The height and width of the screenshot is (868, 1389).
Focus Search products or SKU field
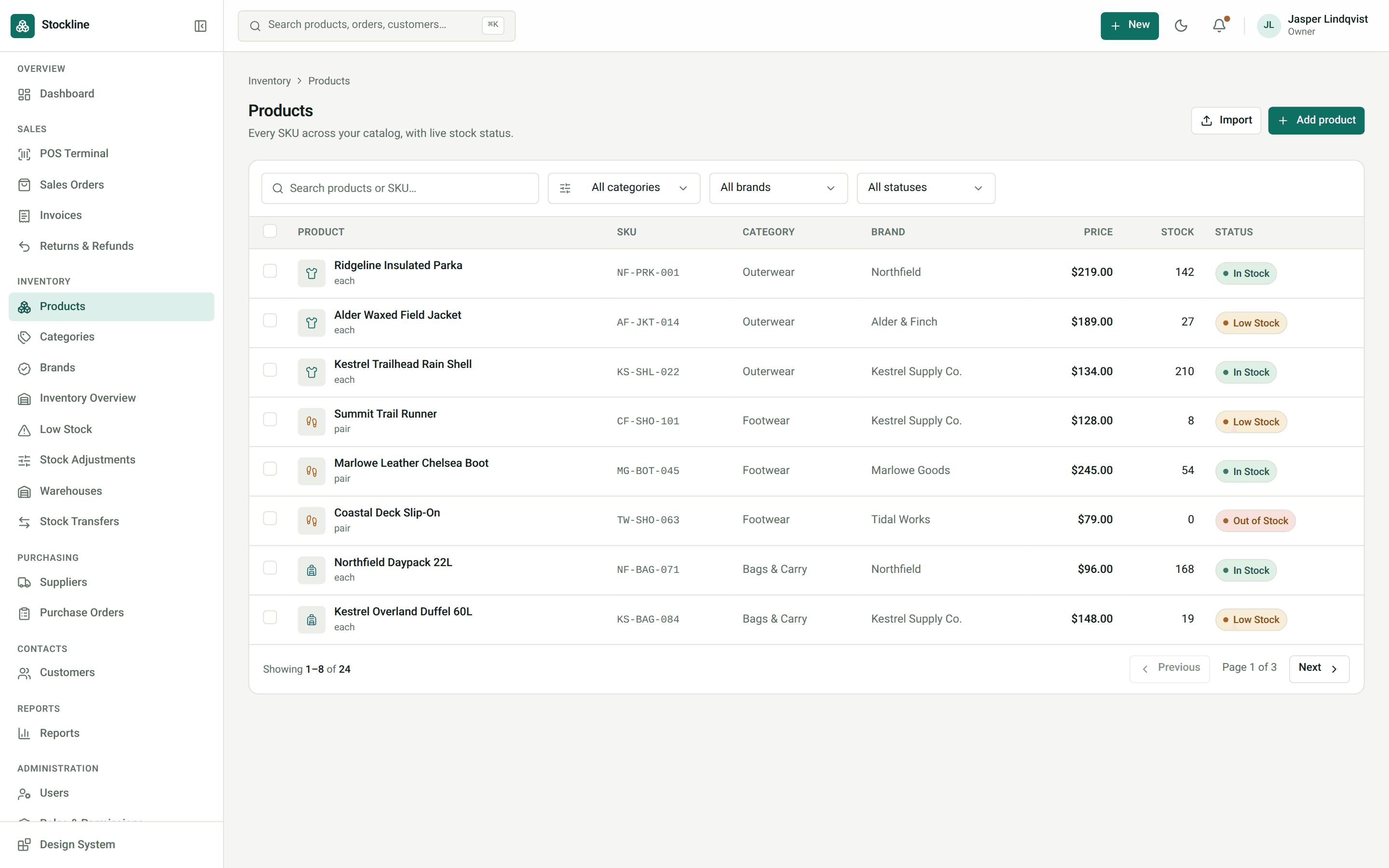pos(399,188)
